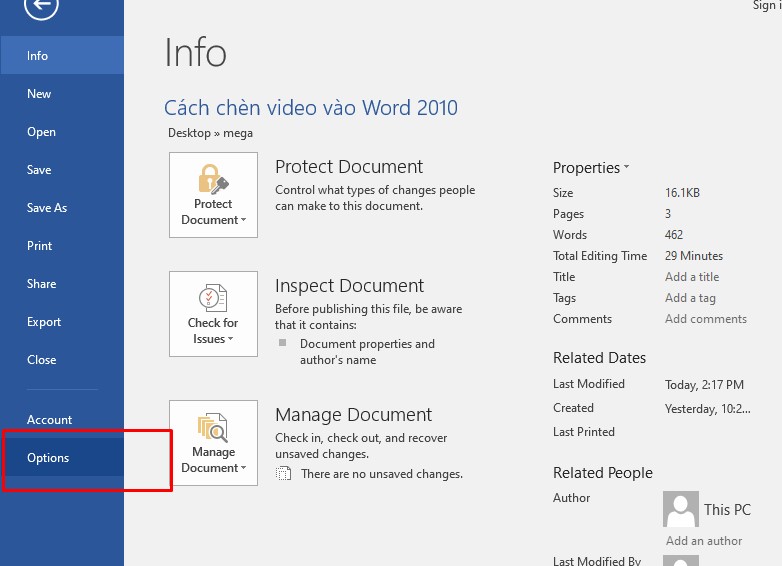Screen dimensions: 782x566
Task: Click the document title heading
Action: point(311,108)
